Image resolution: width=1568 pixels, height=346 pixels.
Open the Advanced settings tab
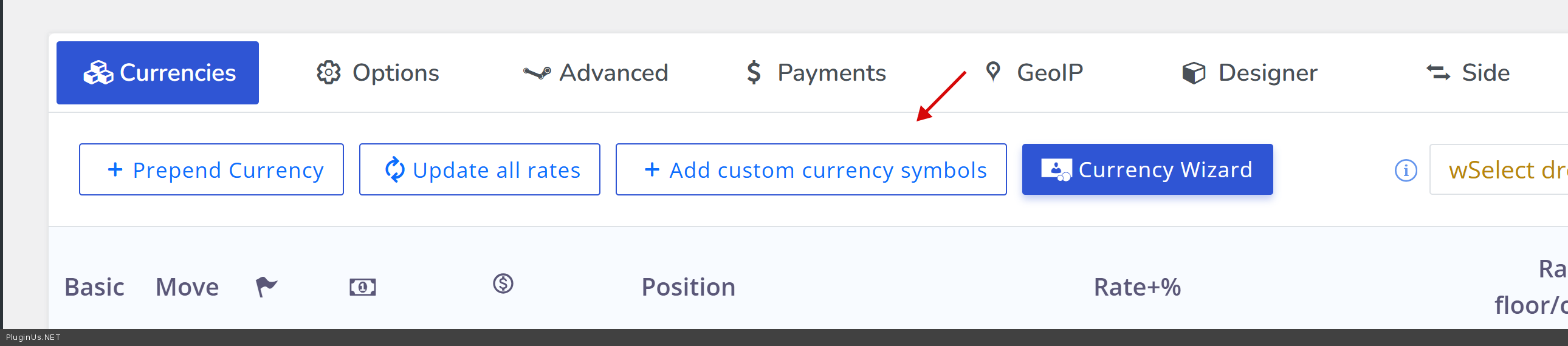pos(596,73)
